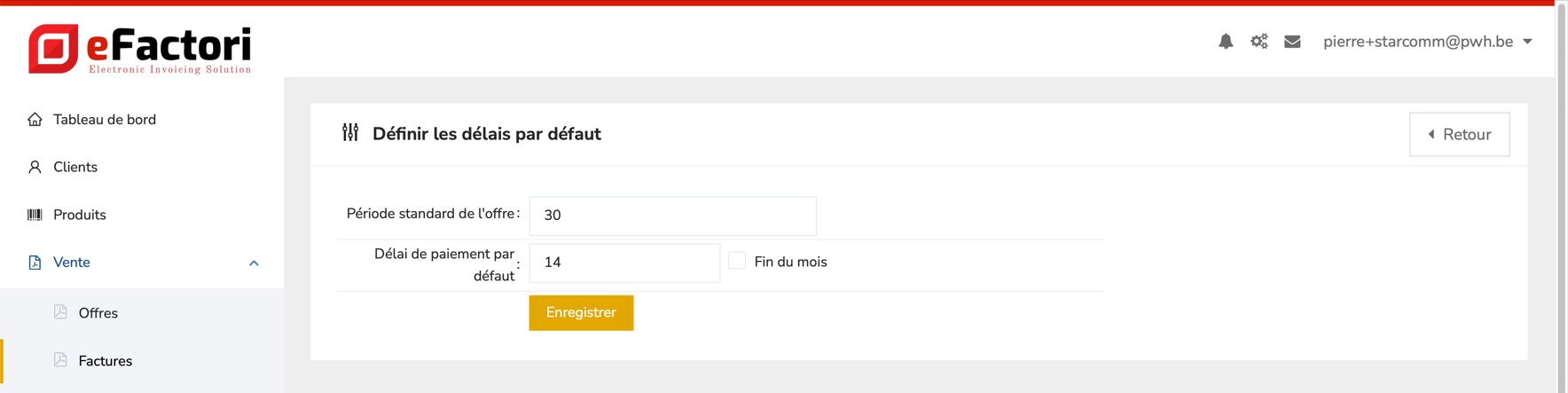Open the envelope messages icon
The image size is (1568, 393).
pos(1292,42)
